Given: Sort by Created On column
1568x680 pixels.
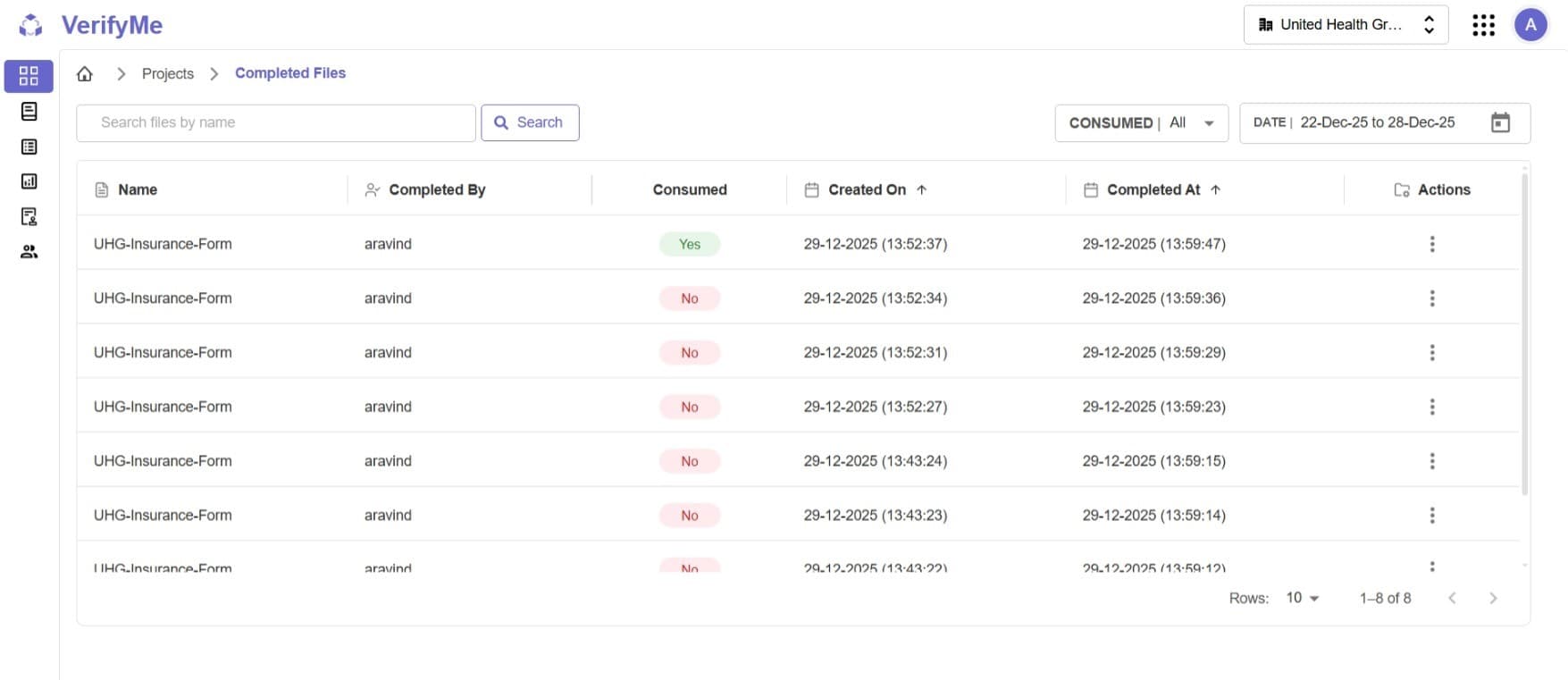Looking at the screenshot, I should (867, 189).
